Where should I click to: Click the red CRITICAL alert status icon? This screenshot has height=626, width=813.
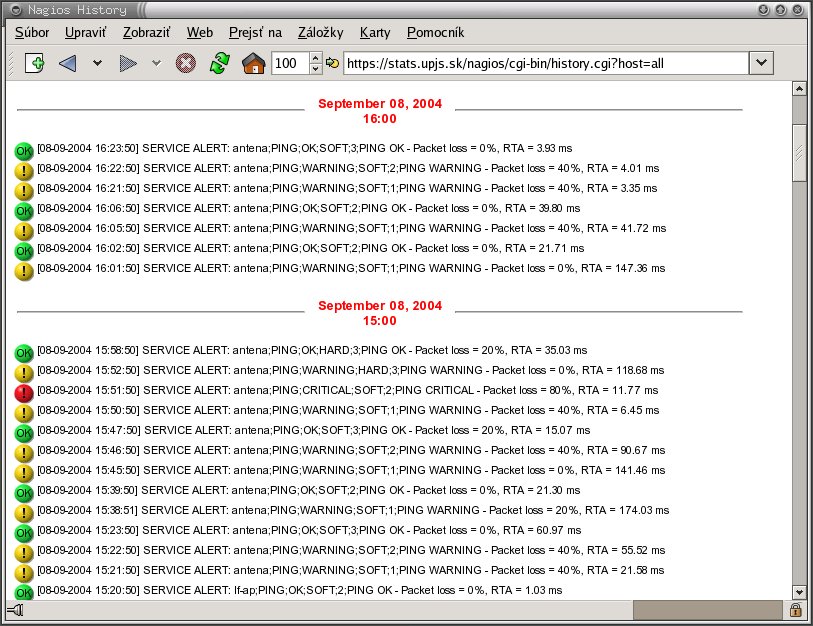pyautogui.click(x=24, y=393)
